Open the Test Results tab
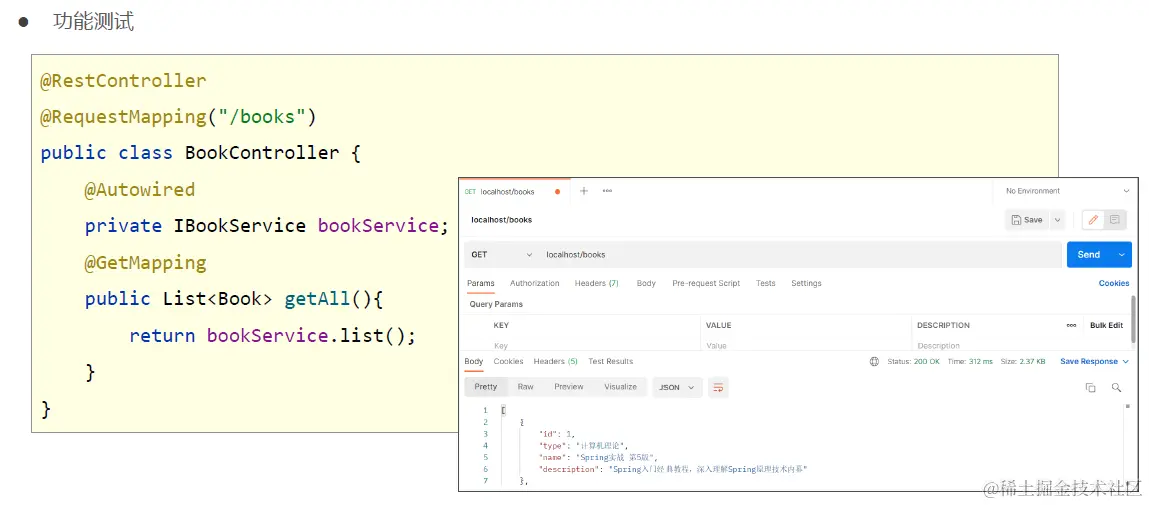Screen dimensions: 1149x505 (x=610, y=361)
